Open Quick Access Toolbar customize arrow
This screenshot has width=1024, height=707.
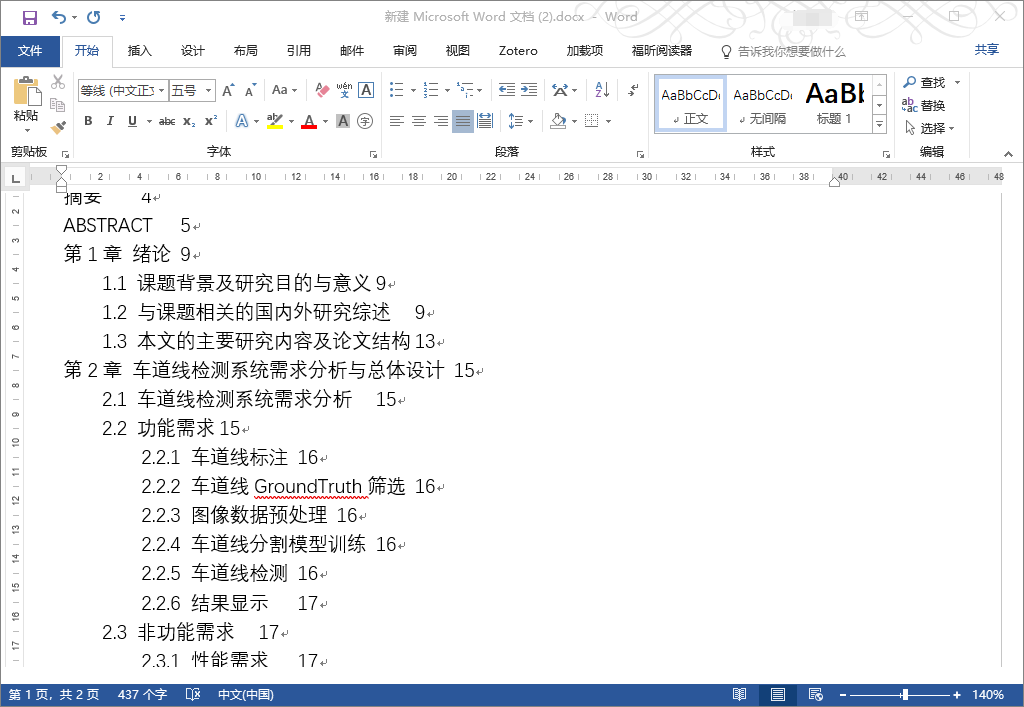click(x=122, y=18)
